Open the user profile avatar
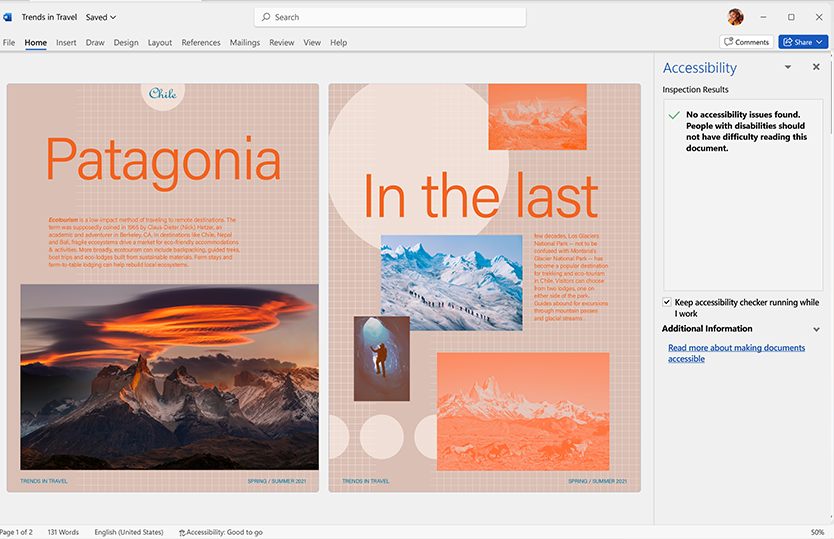 pos(735,17)
